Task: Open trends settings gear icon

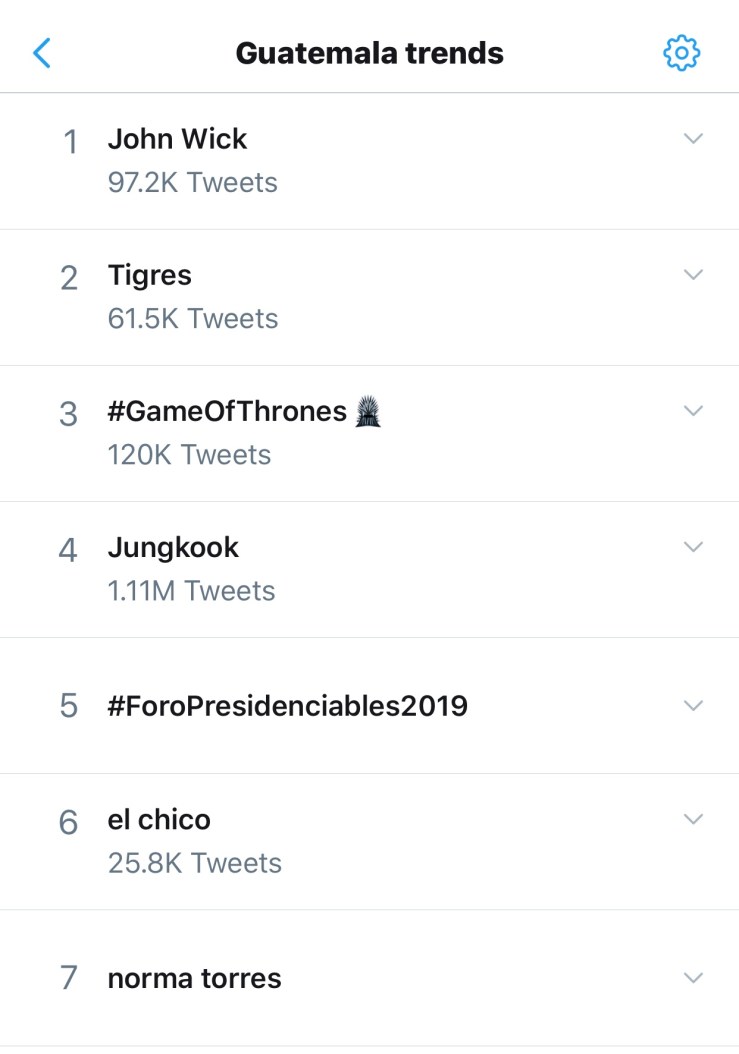Action: click(x=682, y=53)
